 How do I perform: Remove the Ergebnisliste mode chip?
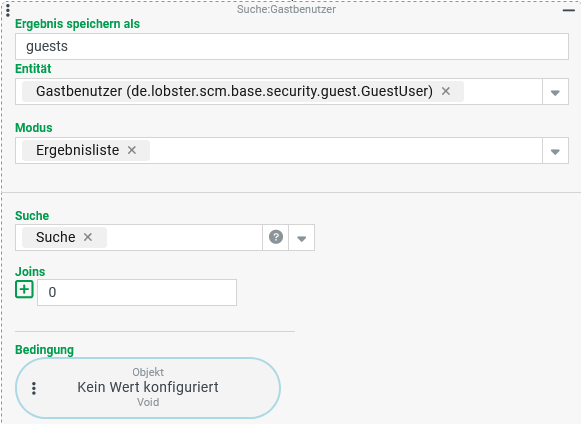pyautogui.click(x=132, y=150)
